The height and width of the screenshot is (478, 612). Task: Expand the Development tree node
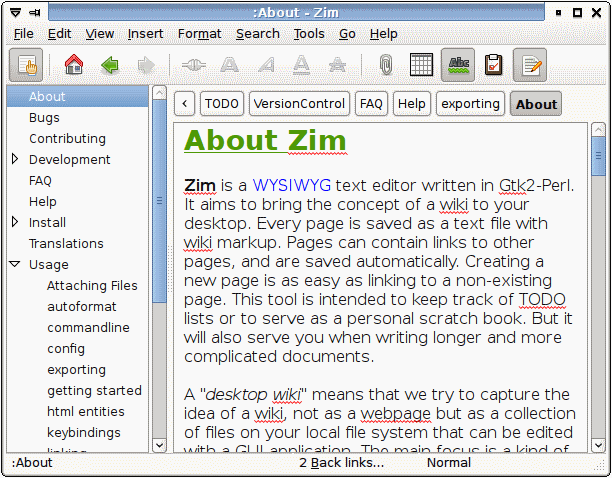click(15, 160)
